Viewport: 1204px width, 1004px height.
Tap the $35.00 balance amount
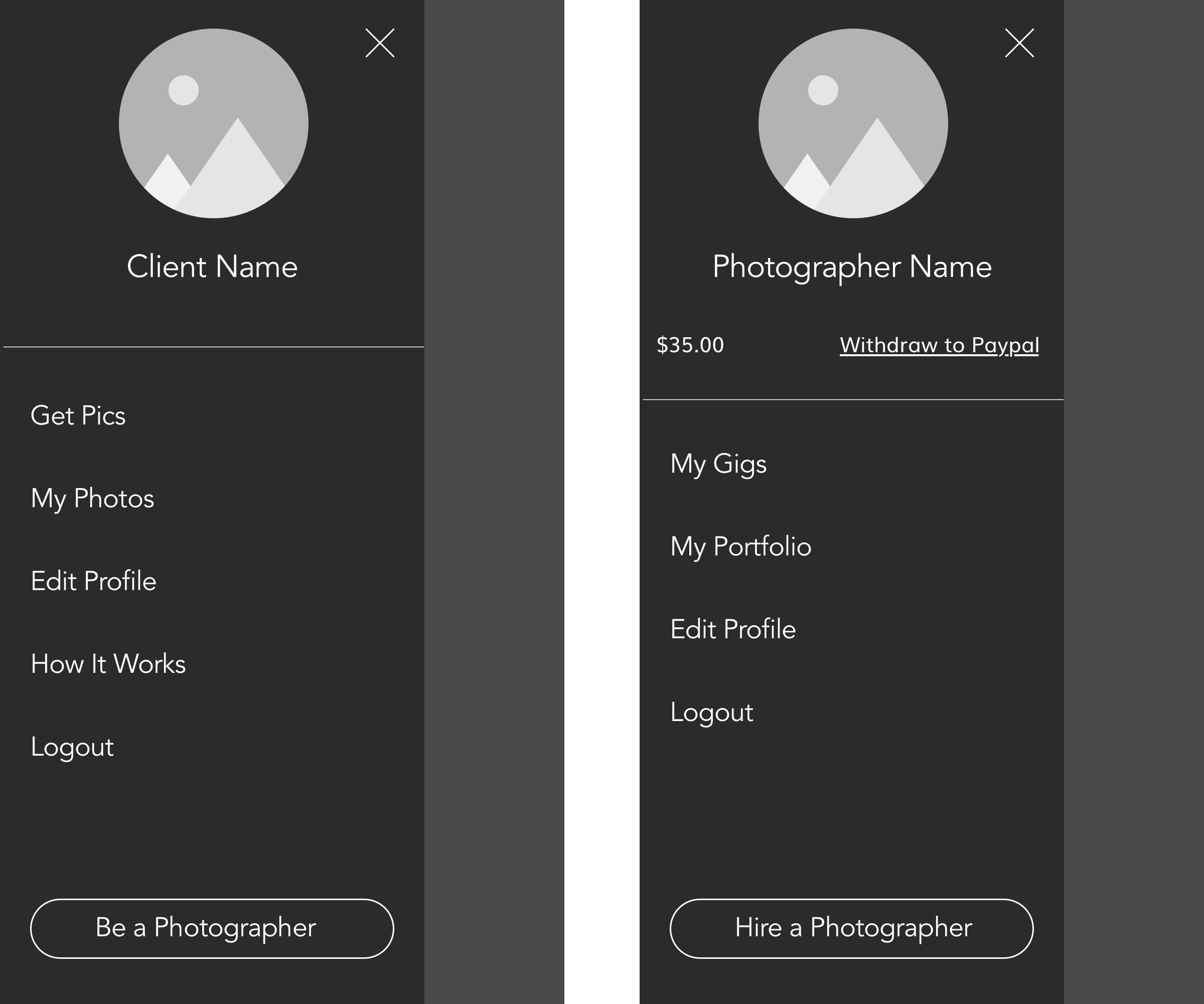[x=690, y=345]
